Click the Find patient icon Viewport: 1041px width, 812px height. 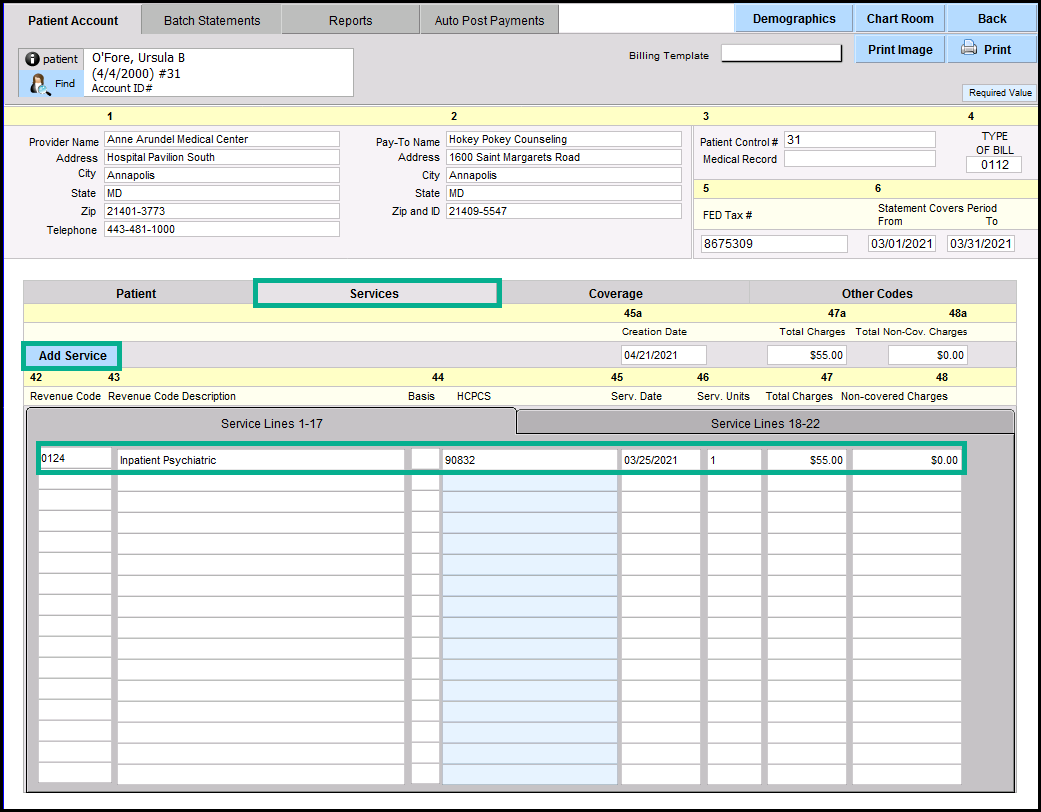point(40,84)
